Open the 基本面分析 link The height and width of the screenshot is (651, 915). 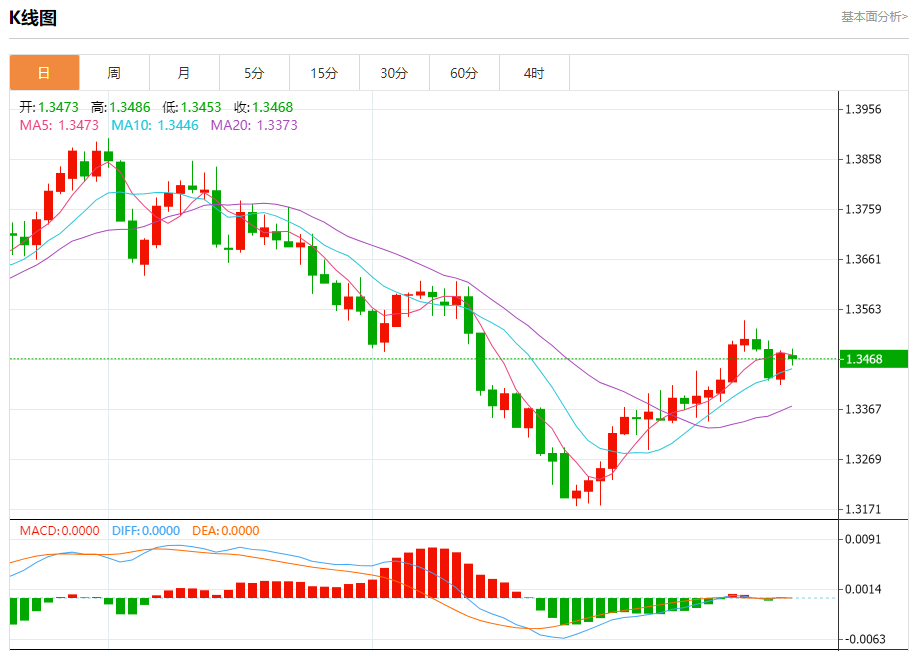click(873, 16)
